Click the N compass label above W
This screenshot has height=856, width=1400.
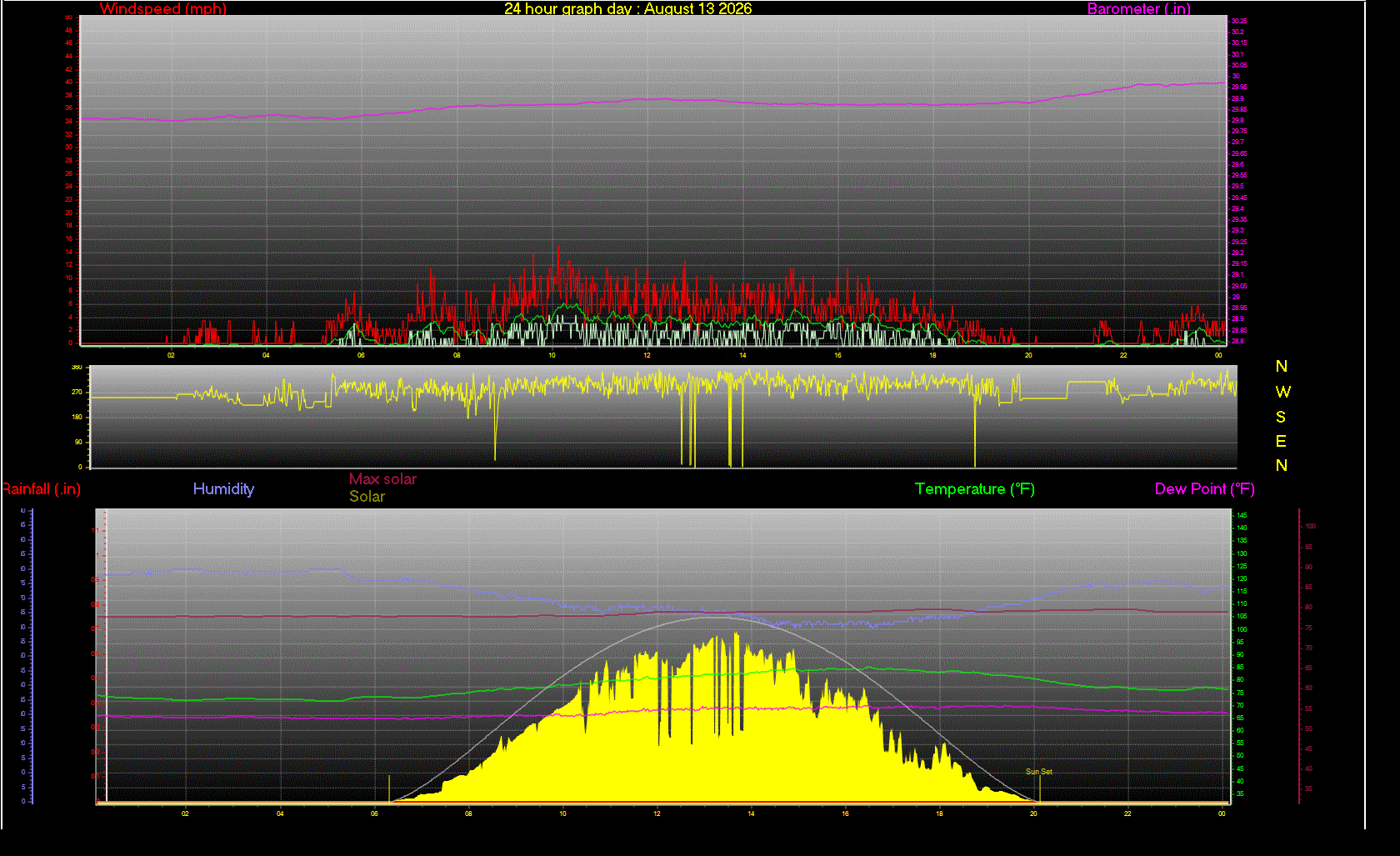(1282, 367)
